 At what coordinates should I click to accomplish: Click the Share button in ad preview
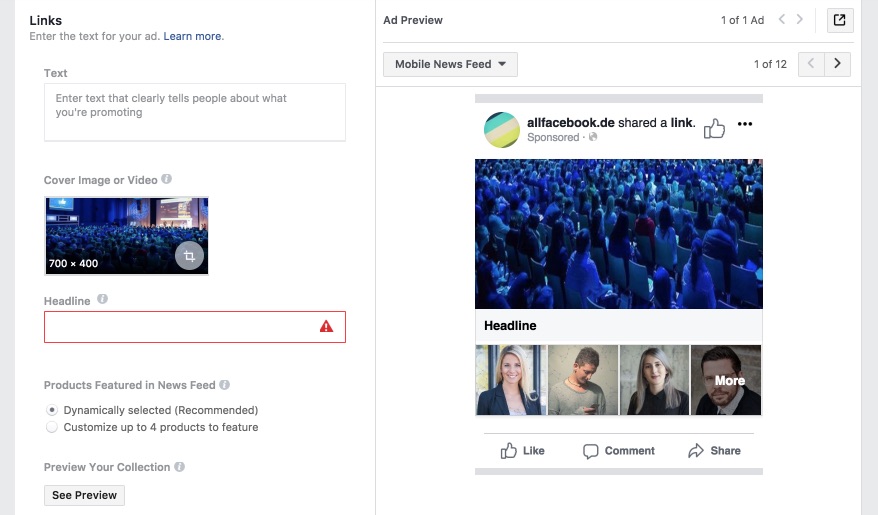click(x=714, y=451)
